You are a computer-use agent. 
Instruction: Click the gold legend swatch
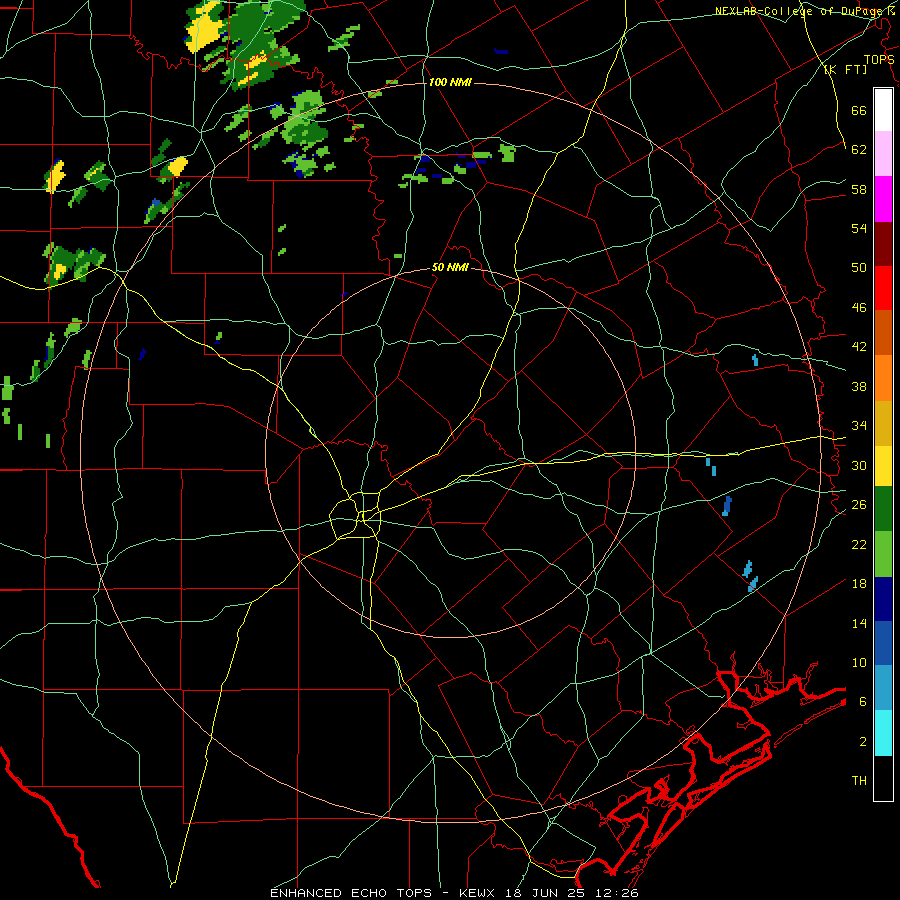pos(883,423)
